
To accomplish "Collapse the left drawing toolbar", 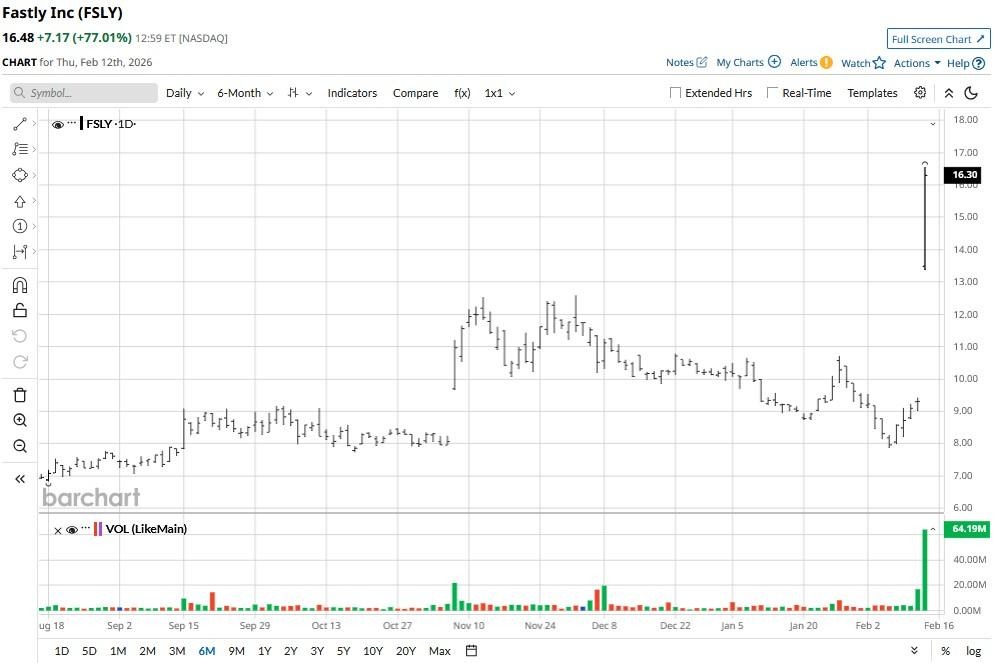I will point(20,479).
